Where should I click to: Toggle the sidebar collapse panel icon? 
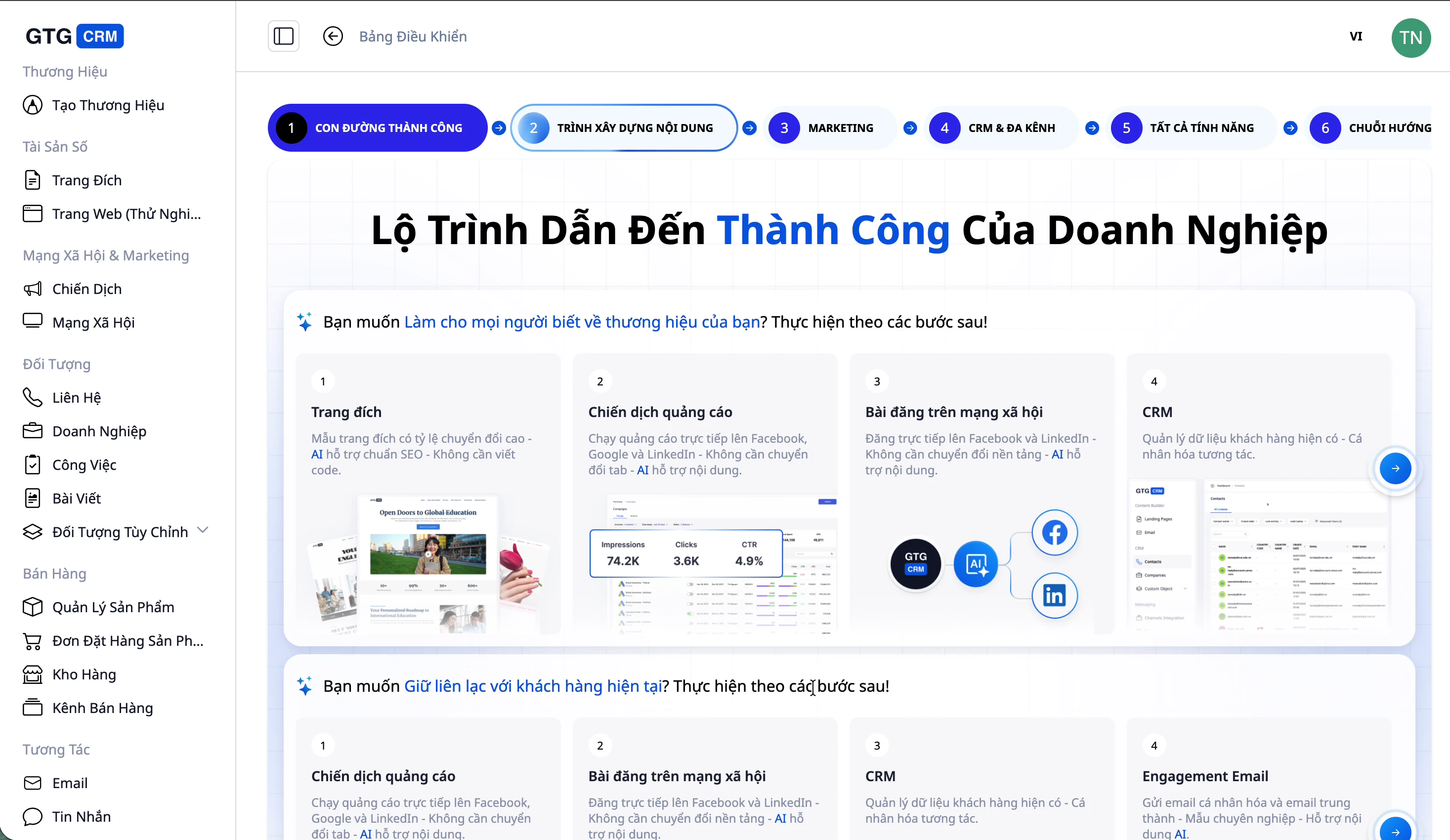[x=283, y=36]
